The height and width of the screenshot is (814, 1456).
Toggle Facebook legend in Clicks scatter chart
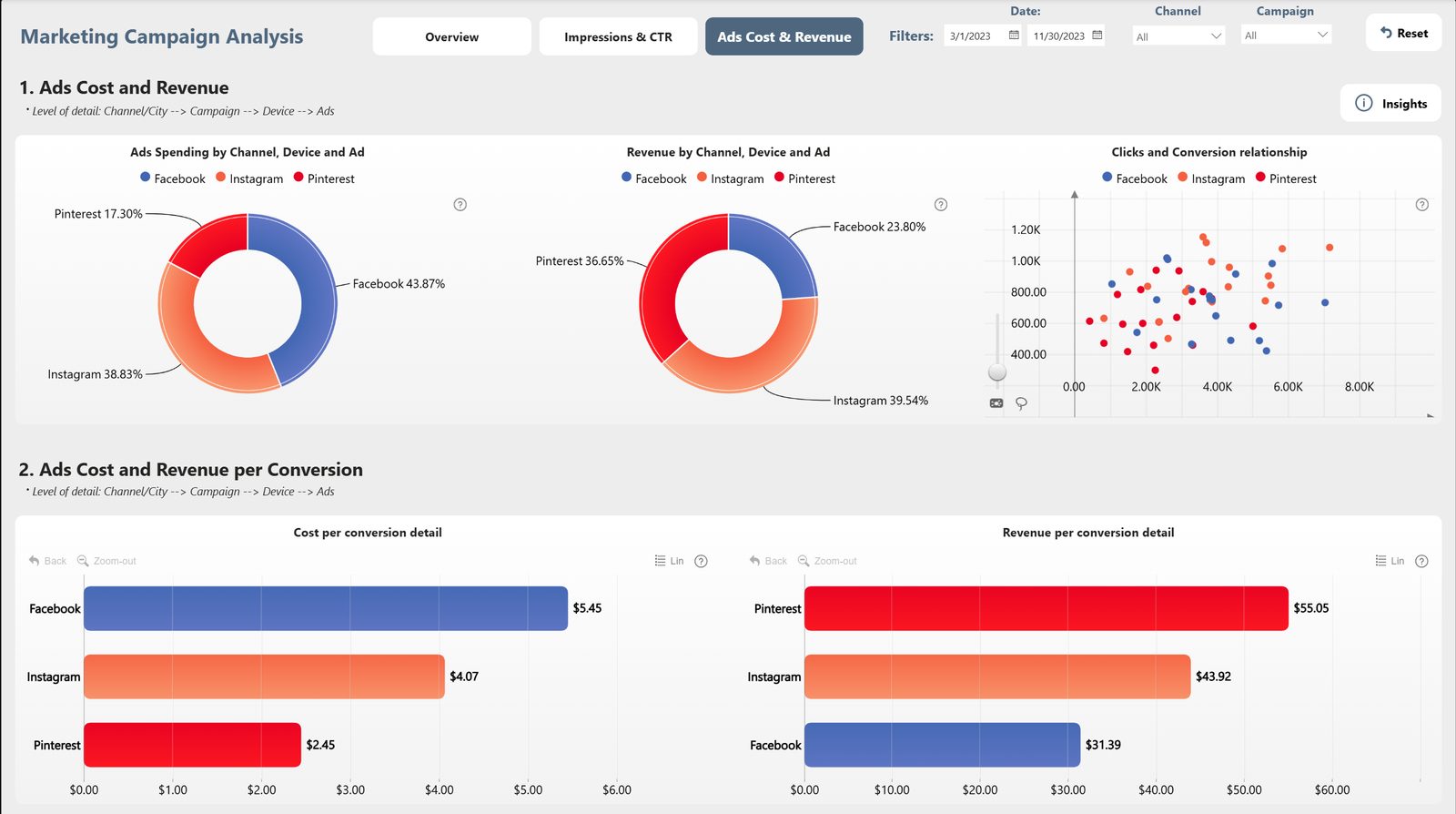1135,178
